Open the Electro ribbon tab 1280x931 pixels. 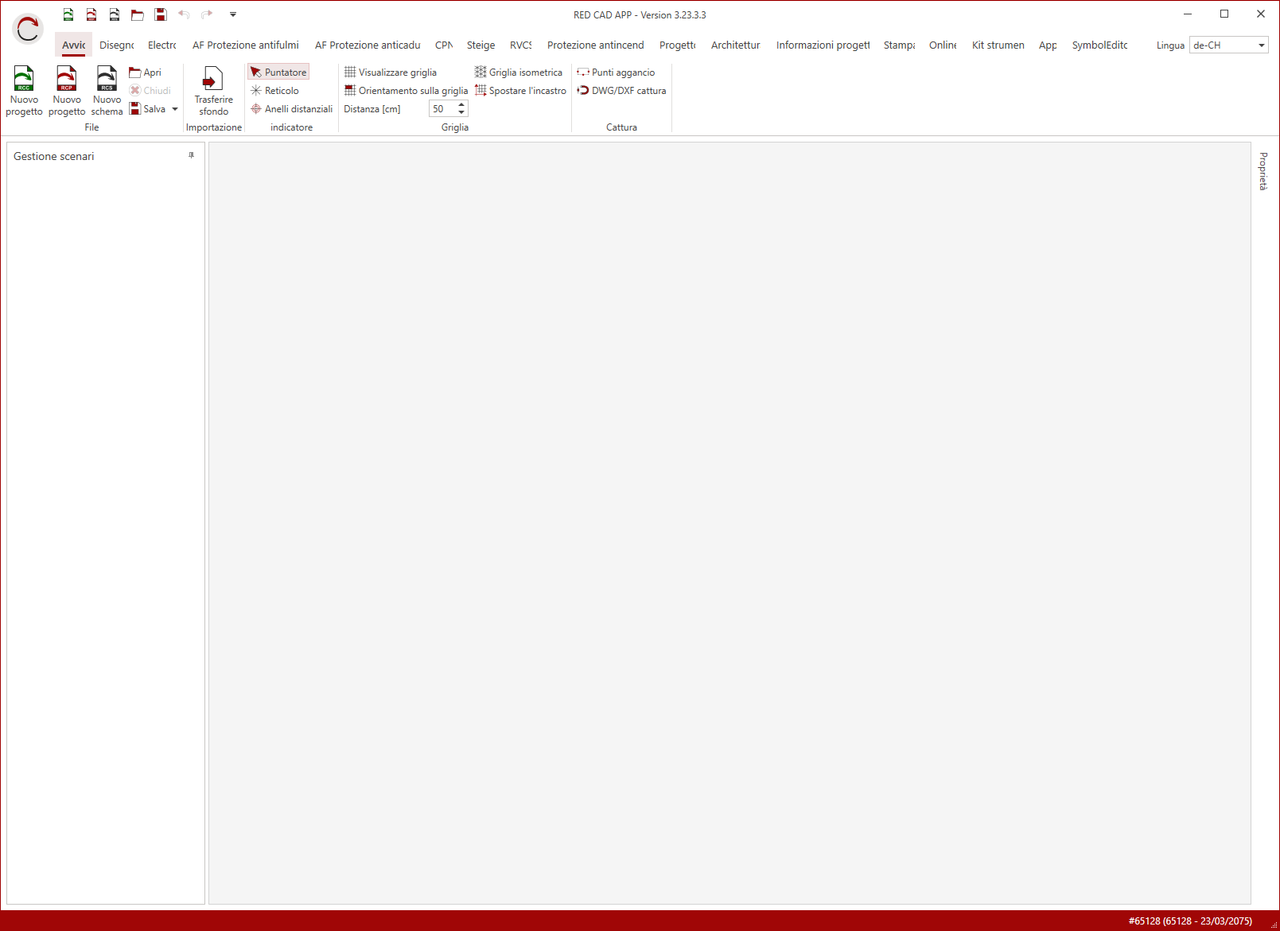pyautogui.click(x=162, y=45)
